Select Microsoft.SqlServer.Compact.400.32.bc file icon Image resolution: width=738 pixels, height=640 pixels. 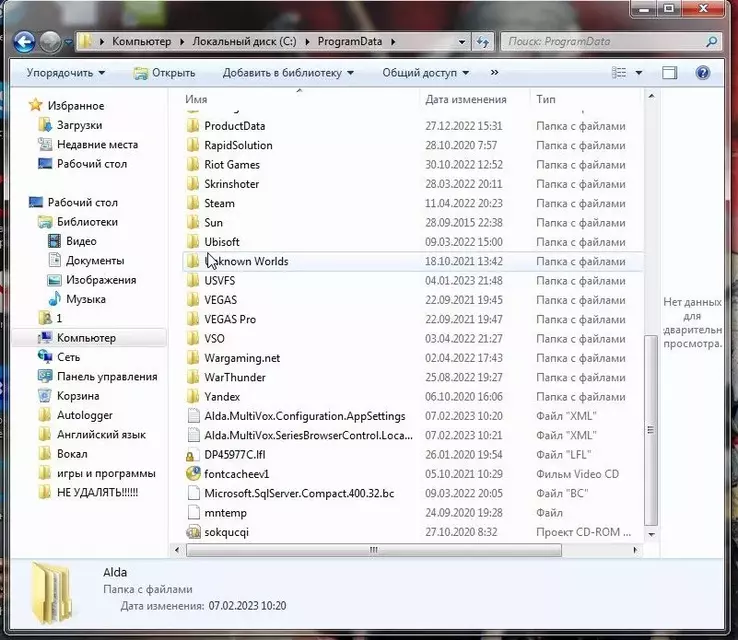pyautogui.click(x=193, y=493)
